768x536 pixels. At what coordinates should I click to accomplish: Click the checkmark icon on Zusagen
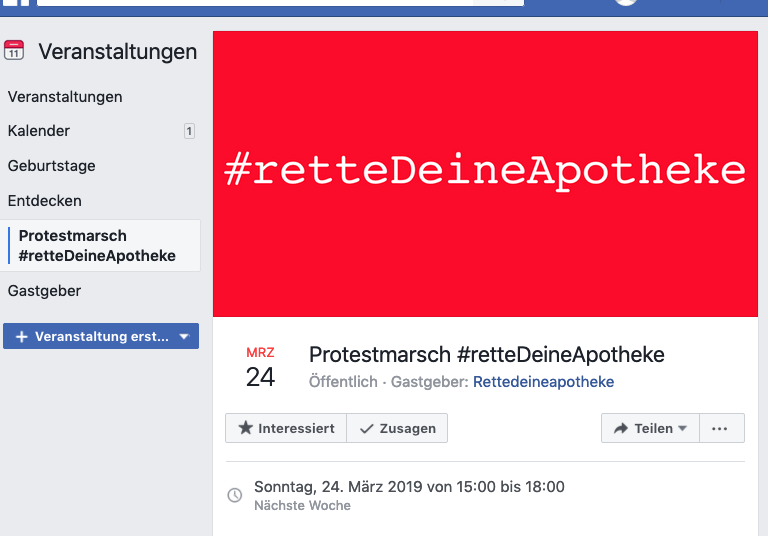pyautogui.click(x=366, y=428)
